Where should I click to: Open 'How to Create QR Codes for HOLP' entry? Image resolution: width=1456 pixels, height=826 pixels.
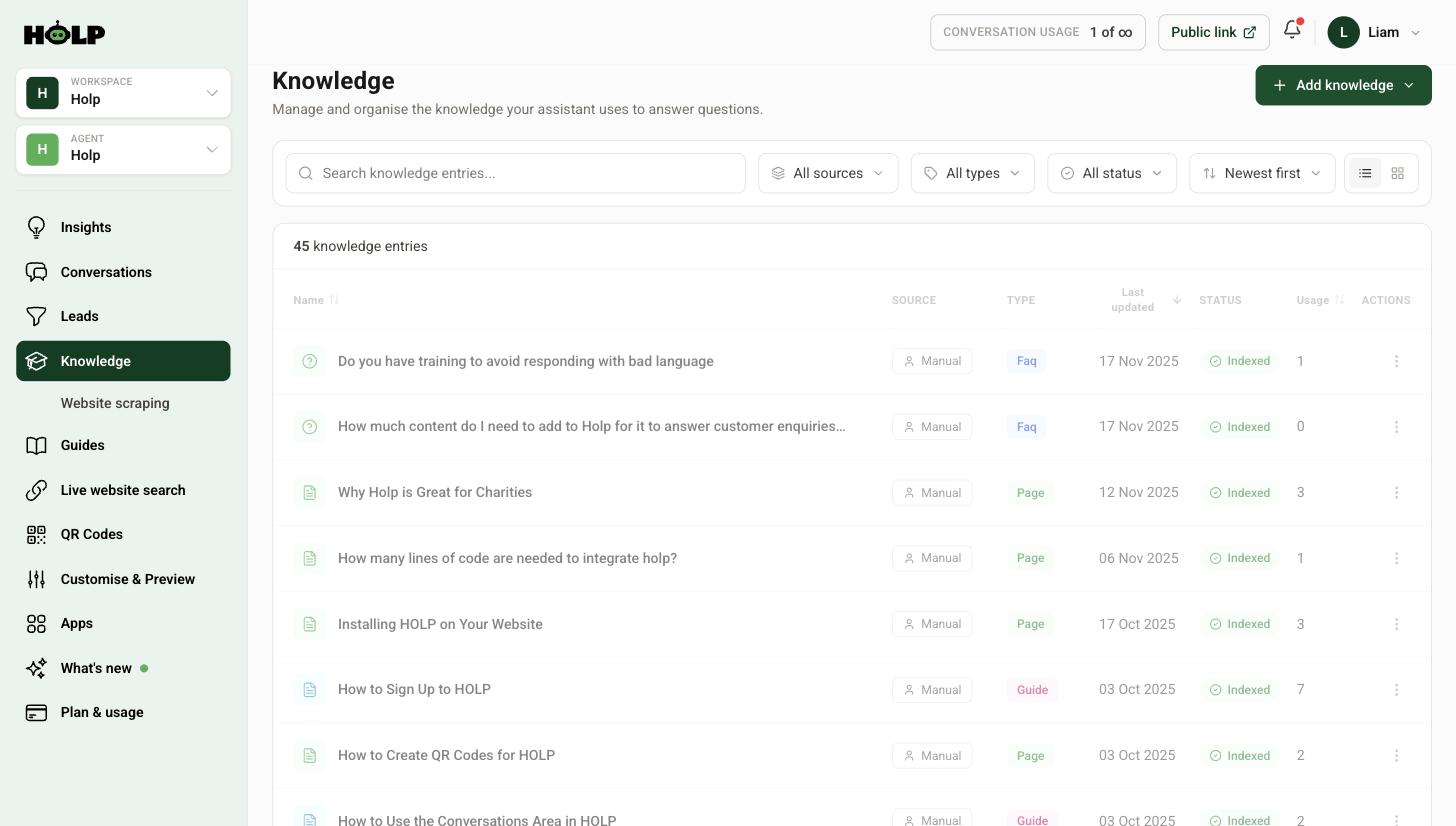(x=446, y=755)
